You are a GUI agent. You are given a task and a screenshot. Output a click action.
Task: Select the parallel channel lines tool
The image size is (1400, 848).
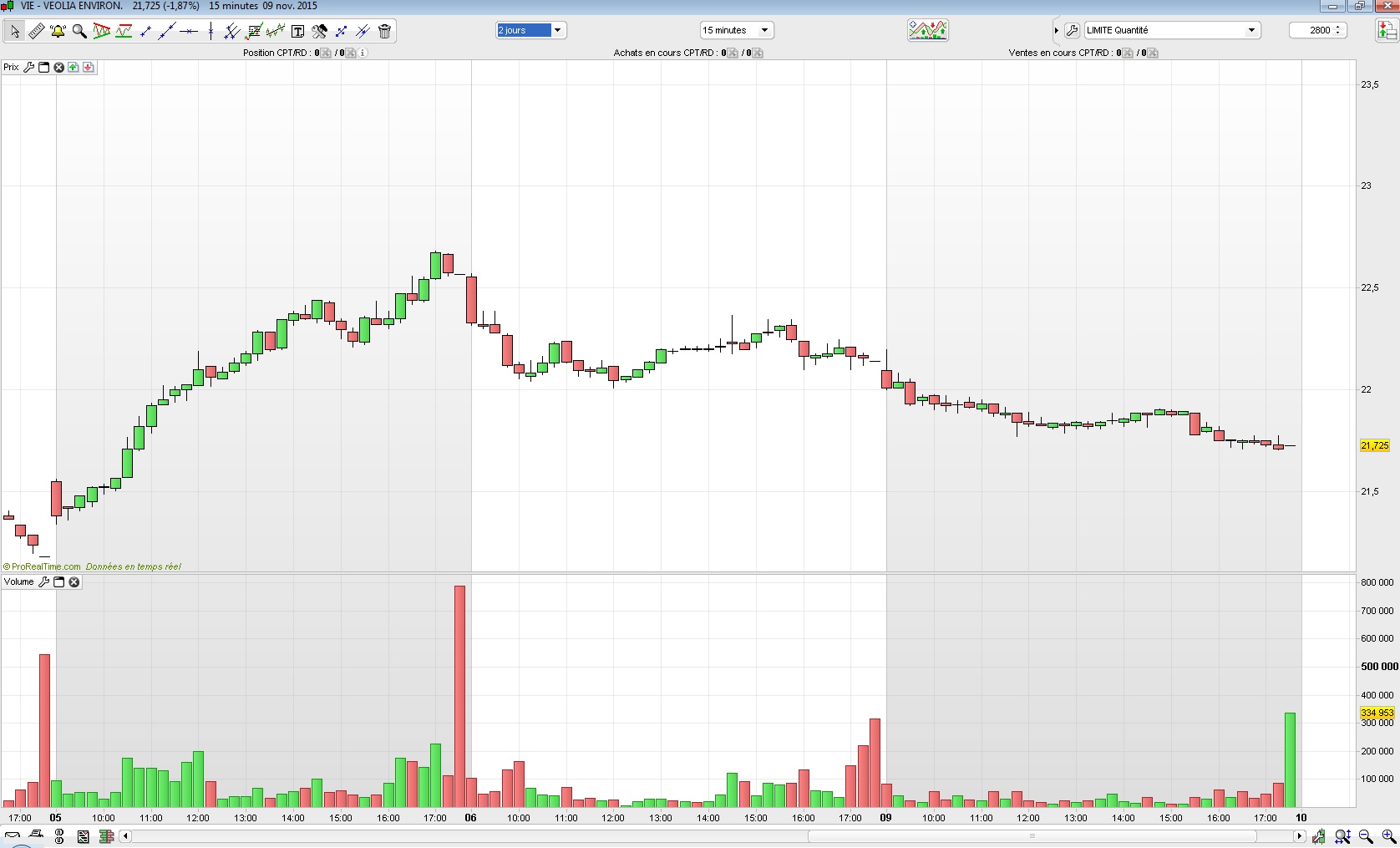[x=232, y=31]
